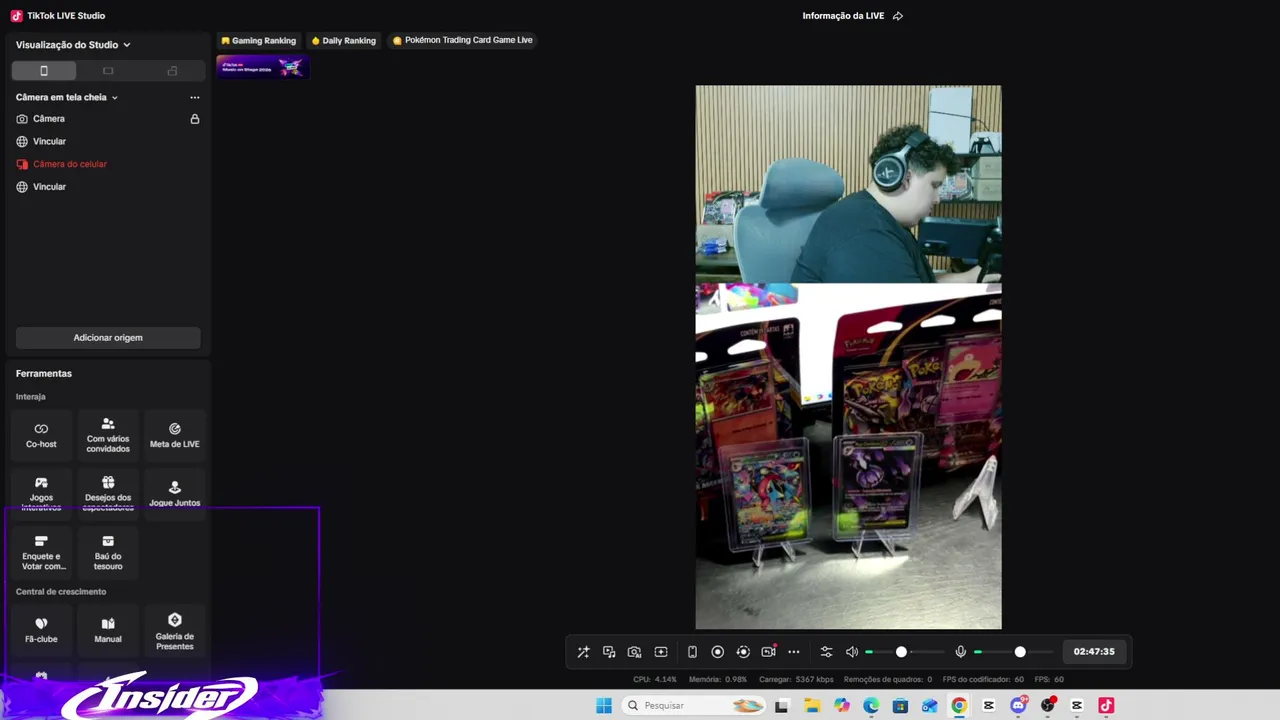Open the Daily Ranking tab
The height and width of the screenshot is (720, 1280).
(x=343, y=41)
